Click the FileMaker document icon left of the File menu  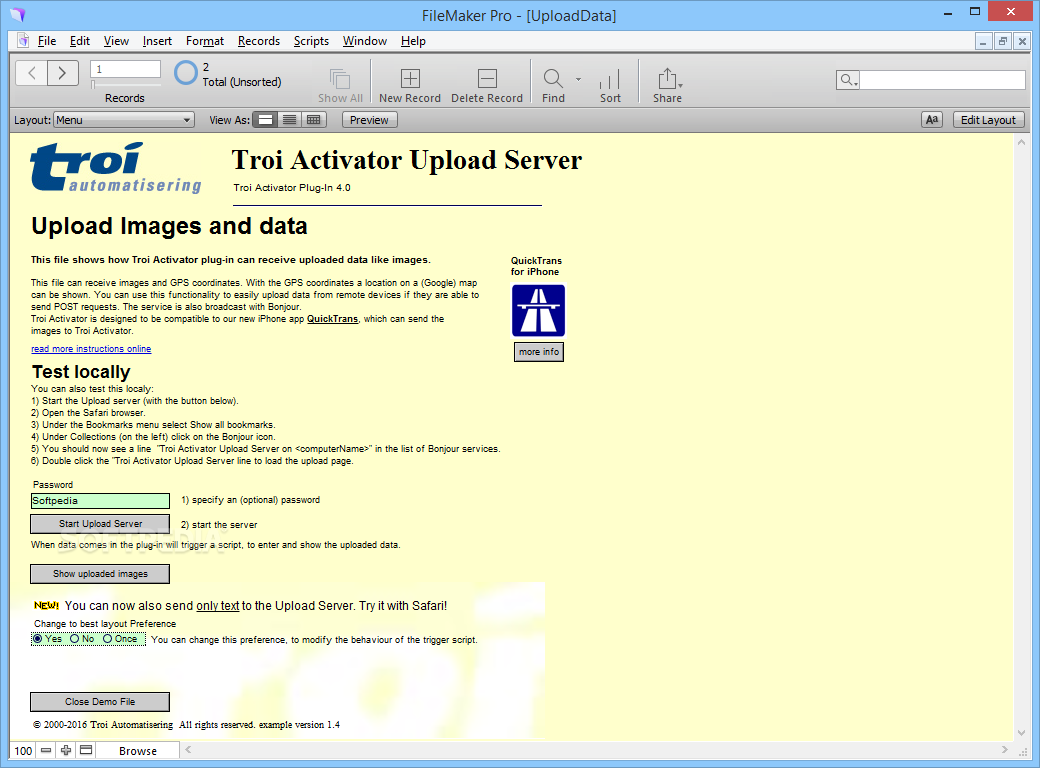(x=23, y=40)
